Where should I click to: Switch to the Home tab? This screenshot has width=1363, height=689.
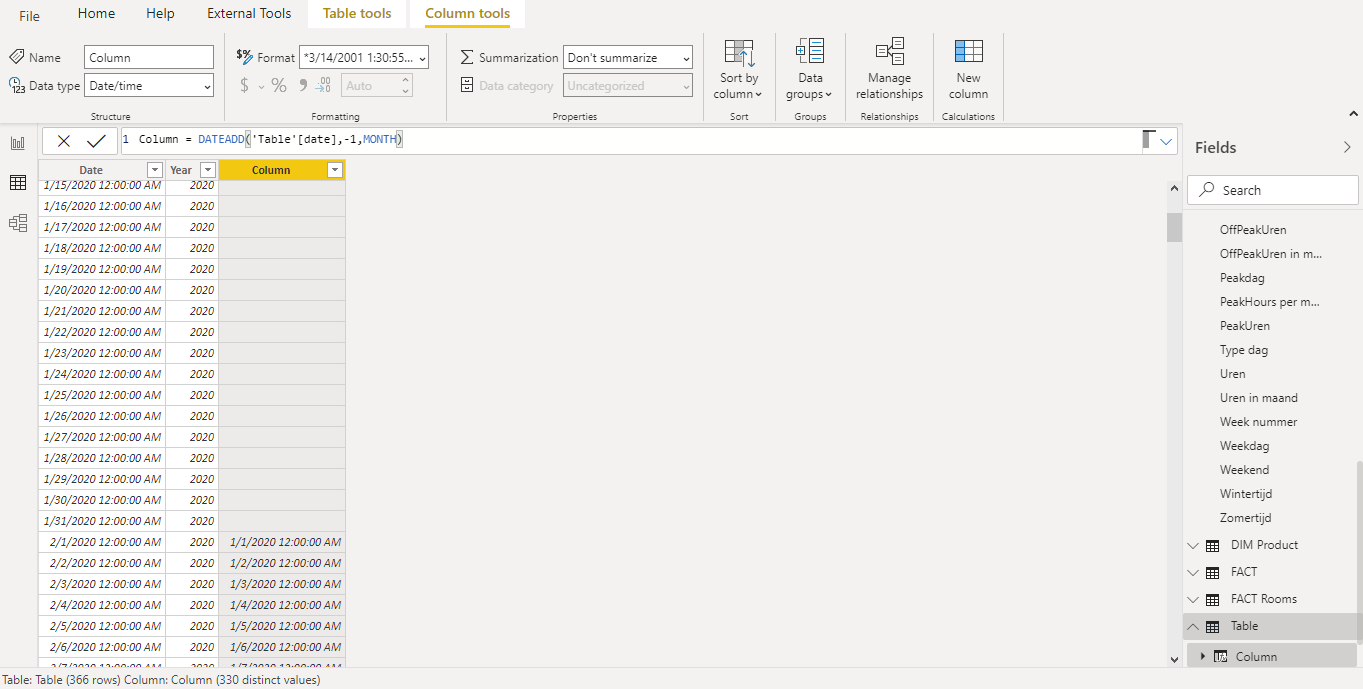[96, 13]
